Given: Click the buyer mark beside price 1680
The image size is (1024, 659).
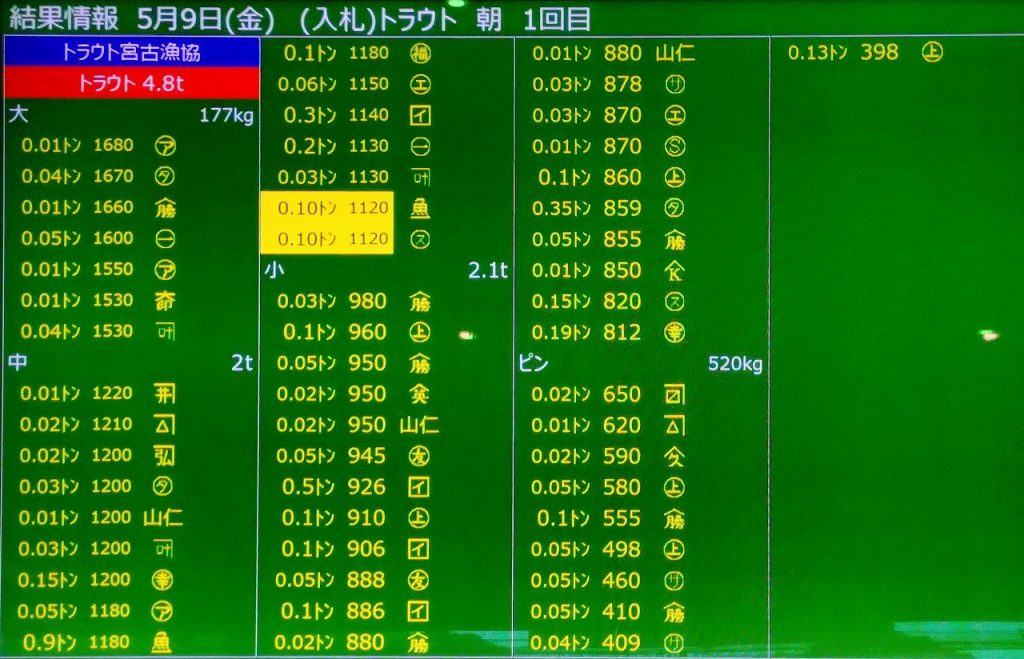Looking at the screenshot, I should (x=163, y=146).
